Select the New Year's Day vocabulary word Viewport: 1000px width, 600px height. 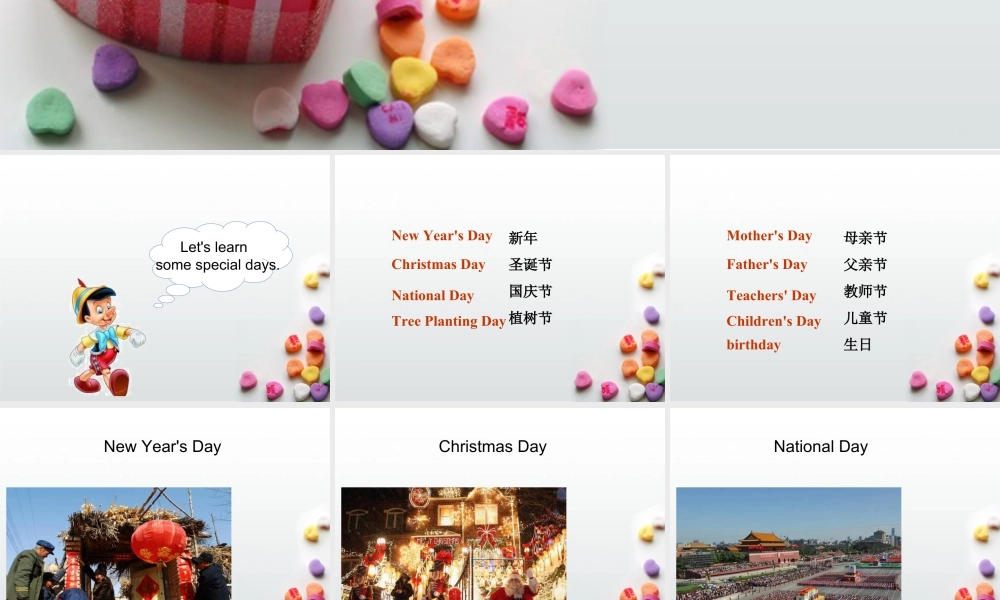click(x=442, y=236)
